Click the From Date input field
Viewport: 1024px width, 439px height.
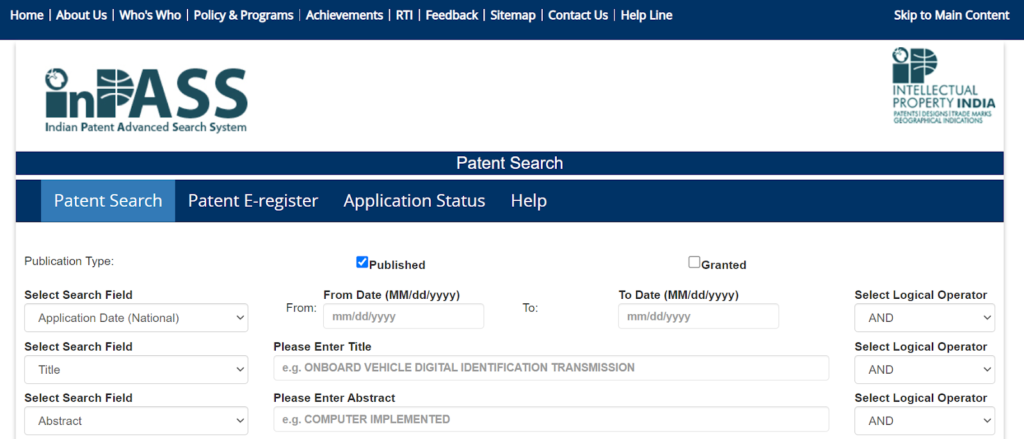click(x=403, y=317)
